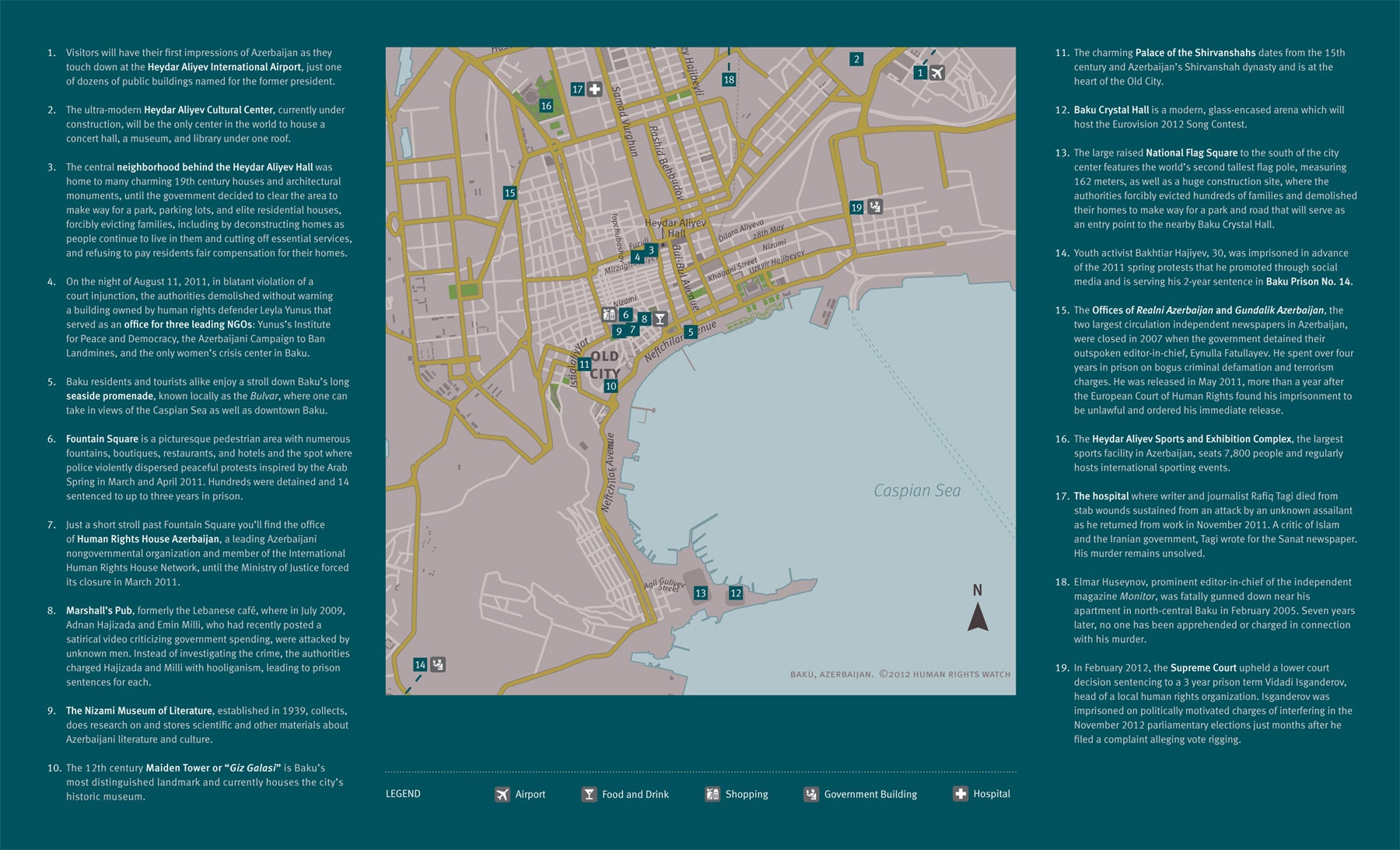Click the bold Supreme Court text in item 19
This screenshot has width=1400, height=850.
pyautogui.click(x=1203, y=668)
